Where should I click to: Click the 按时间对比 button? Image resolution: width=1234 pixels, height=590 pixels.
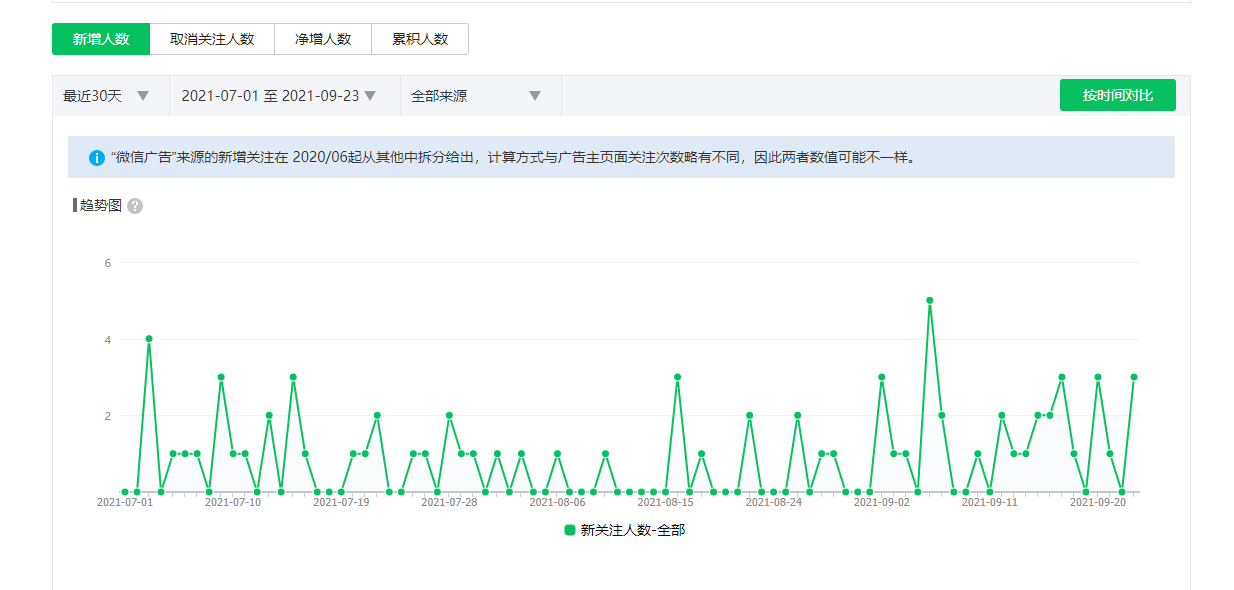(x=1117, y=95)
